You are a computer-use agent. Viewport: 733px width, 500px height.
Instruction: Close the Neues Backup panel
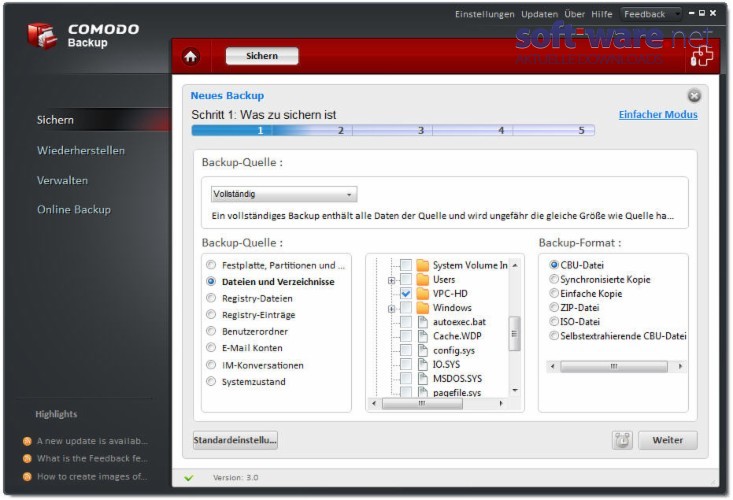694,95
